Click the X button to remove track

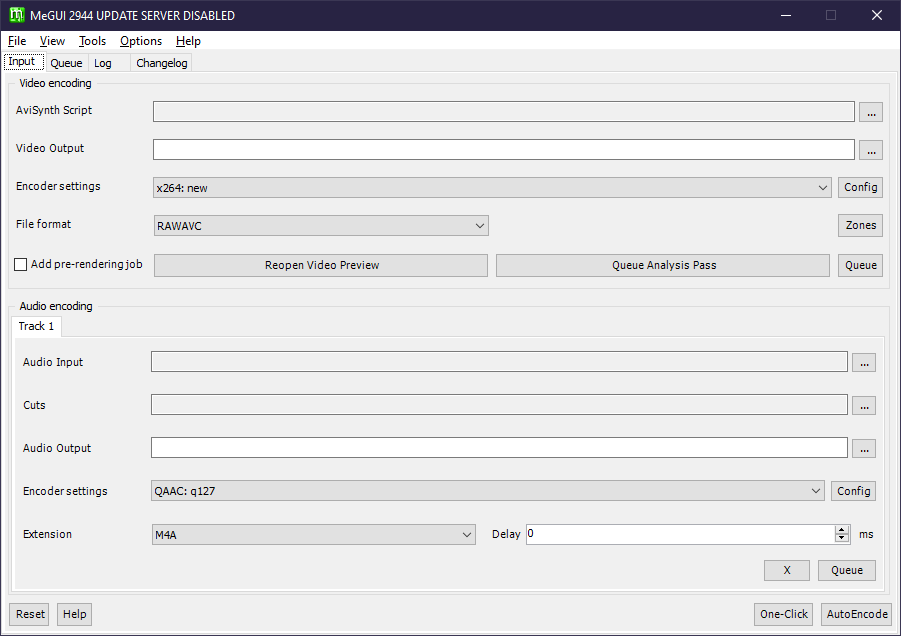pyautogui.click(x=787, y=571)
